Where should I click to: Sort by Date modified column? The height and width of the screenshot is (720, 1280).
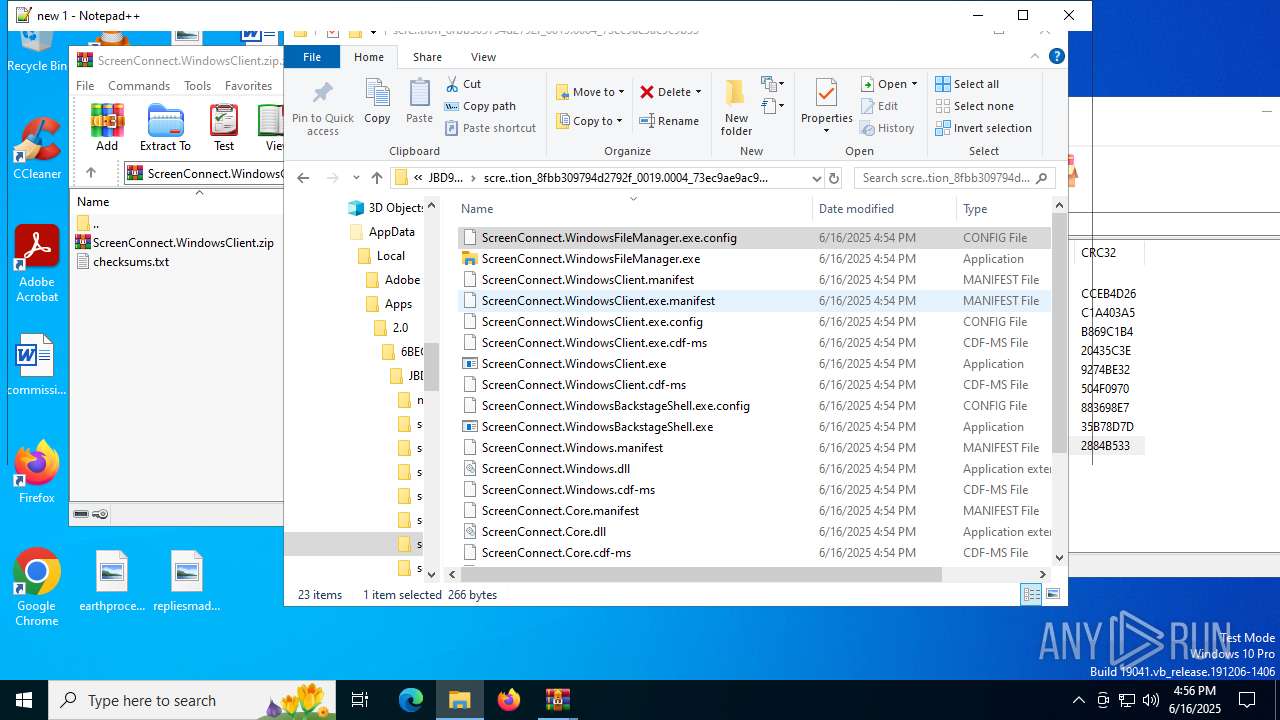click(856, 209)
